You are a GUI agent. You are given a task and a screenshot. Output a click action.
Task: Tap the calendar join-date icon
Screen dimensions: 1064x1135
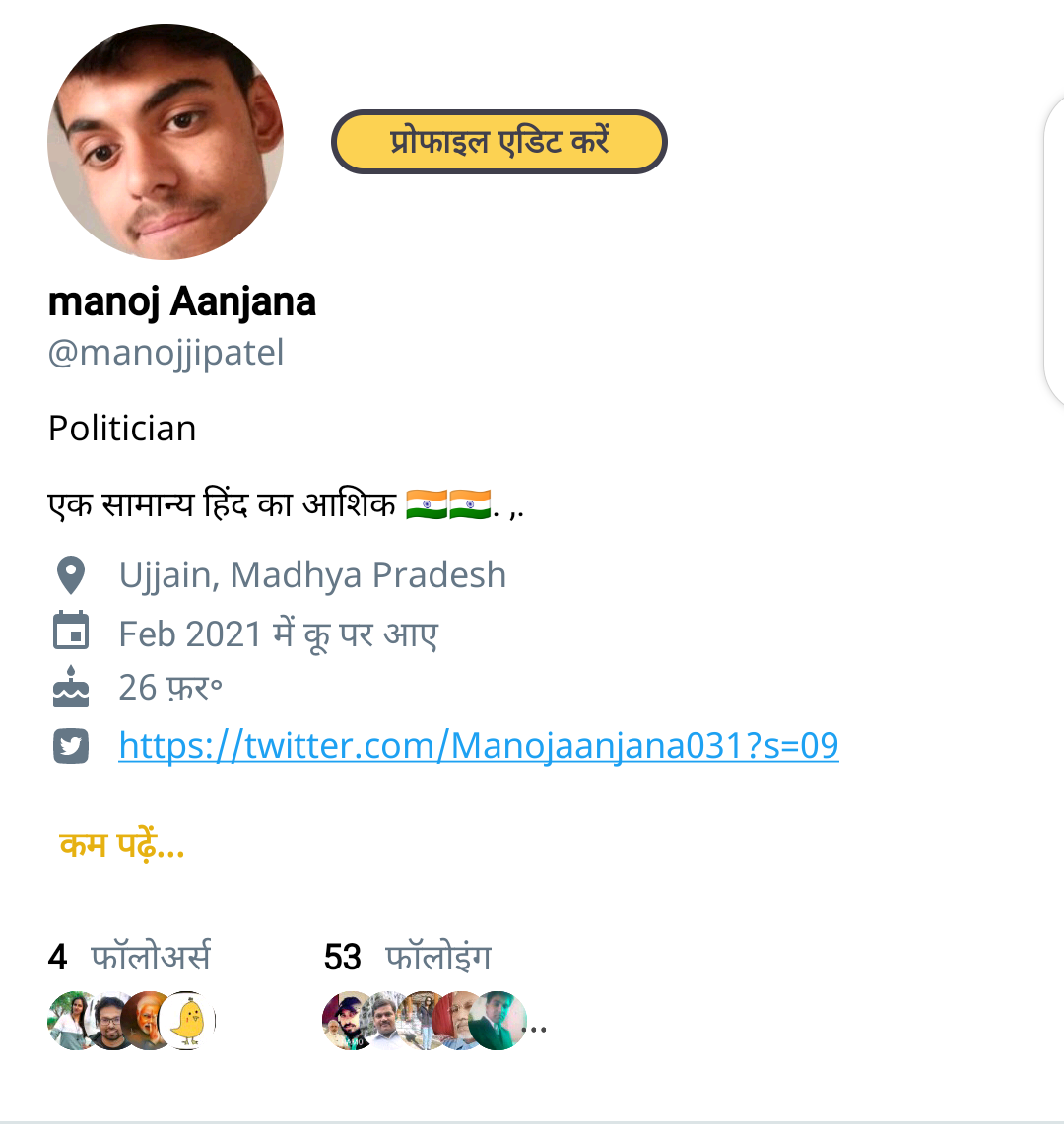point(71,632)
